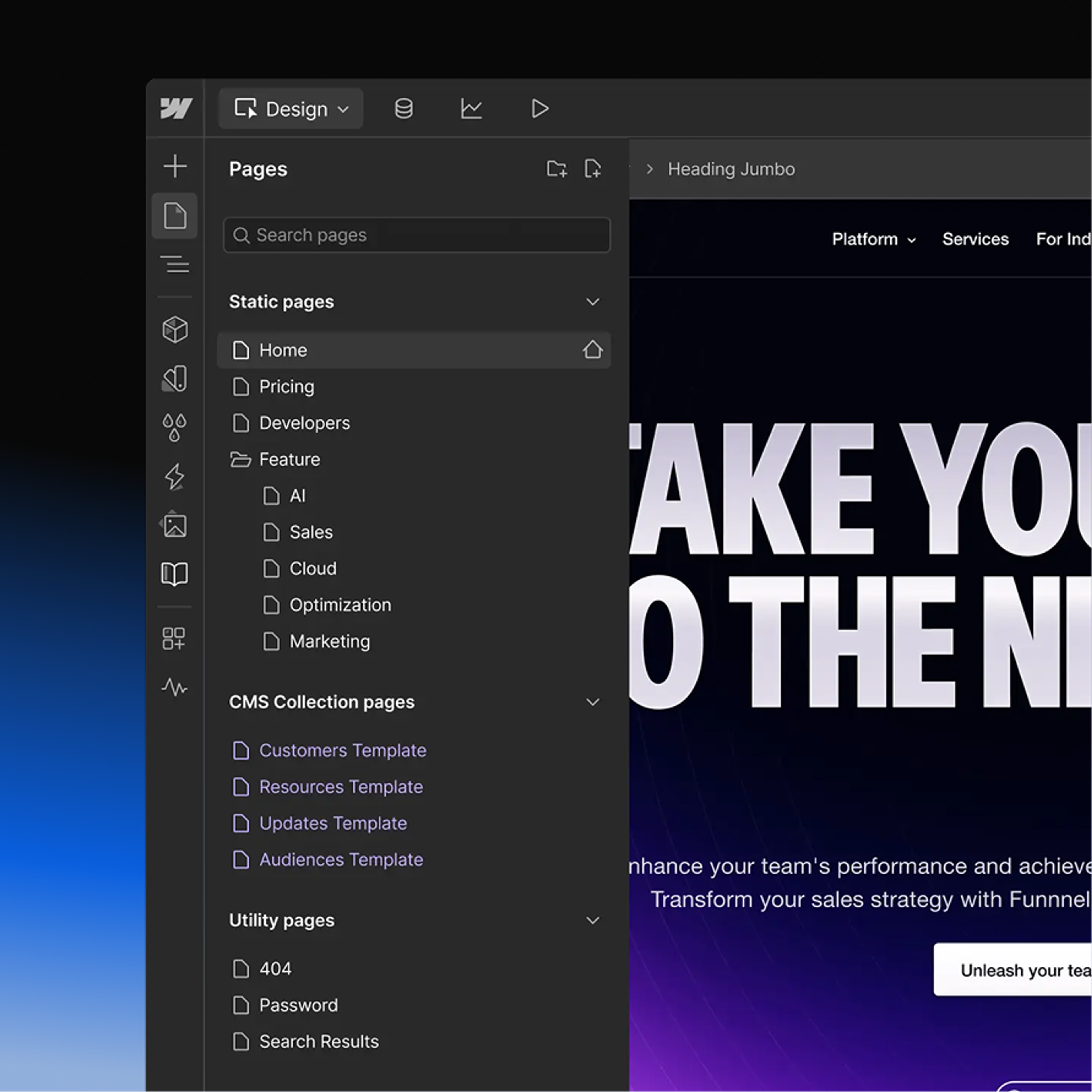Screen dimensions: 1092x1092
Task: Click the hero paragraph about team's performance
Action: click(860, 883)
